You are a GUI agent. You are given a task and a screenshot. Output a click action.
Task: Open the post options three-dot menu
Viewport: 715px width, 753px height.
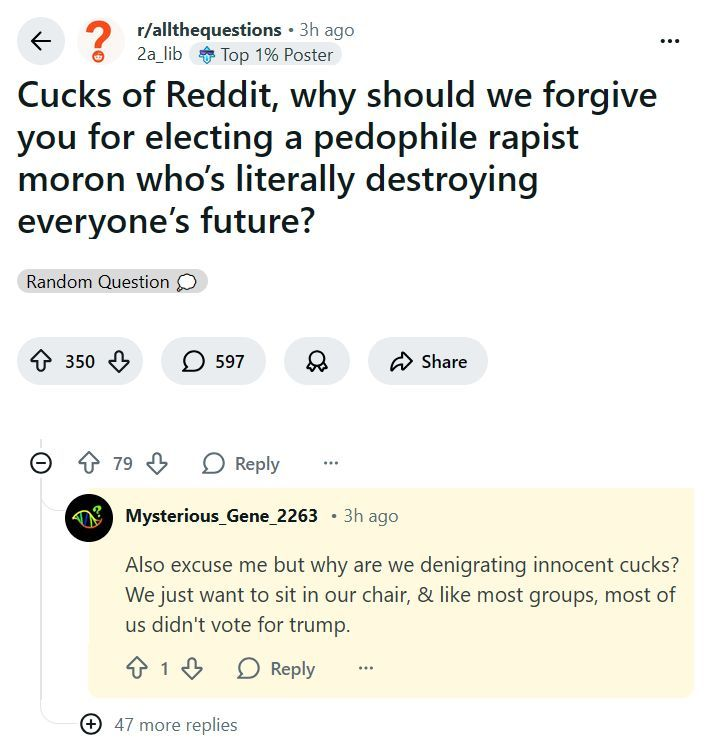coord(669,41)
